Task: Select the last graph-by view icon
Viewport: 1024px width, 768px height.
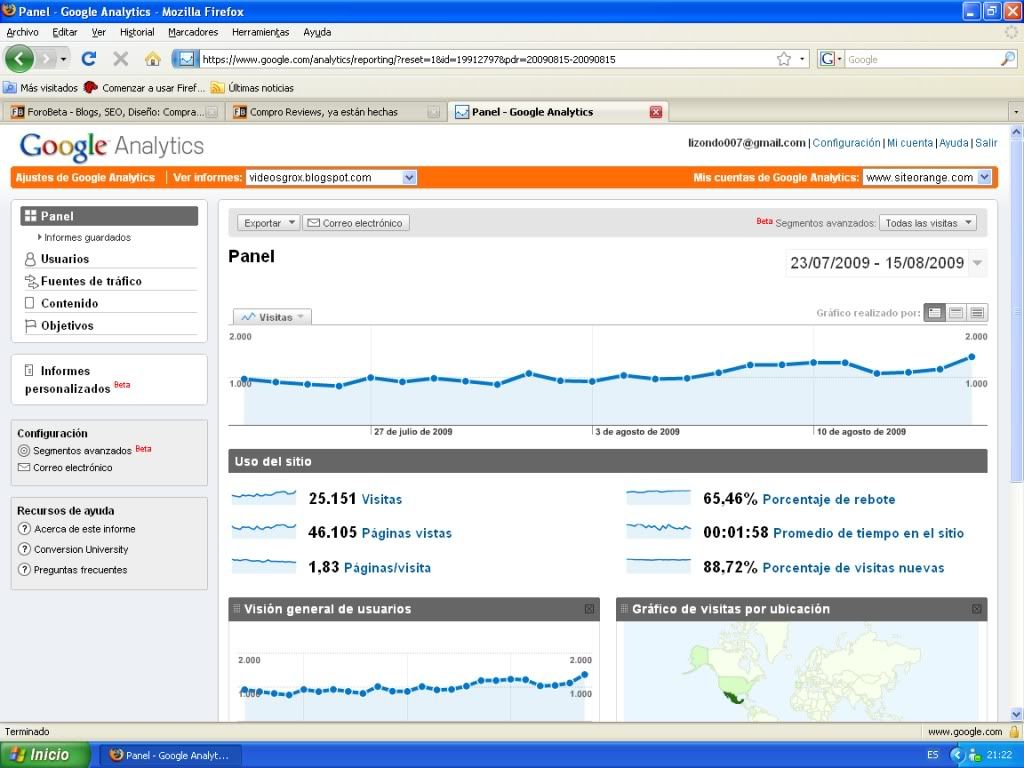Action: pos(977,313)
